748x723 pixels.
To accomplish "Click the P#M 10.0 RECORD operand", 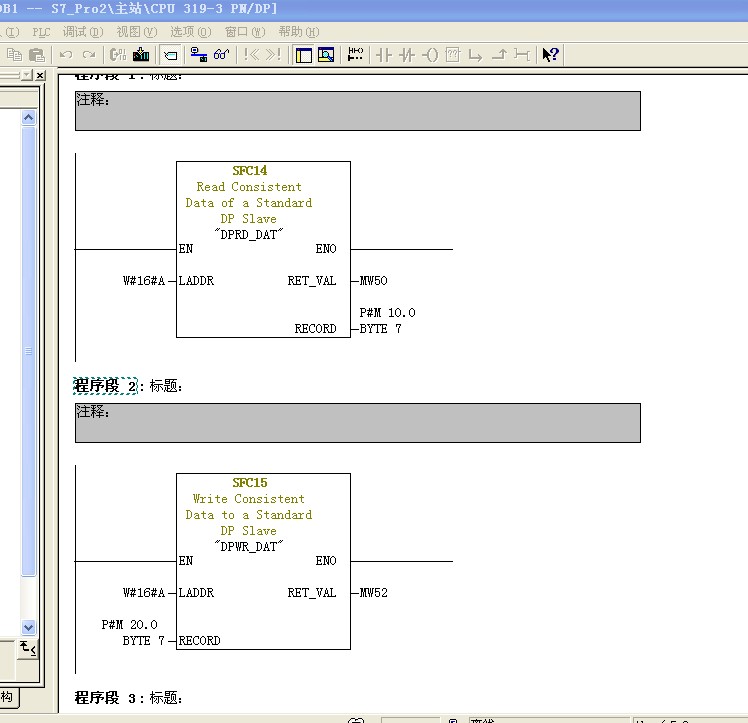I will [x=387, y=320].
